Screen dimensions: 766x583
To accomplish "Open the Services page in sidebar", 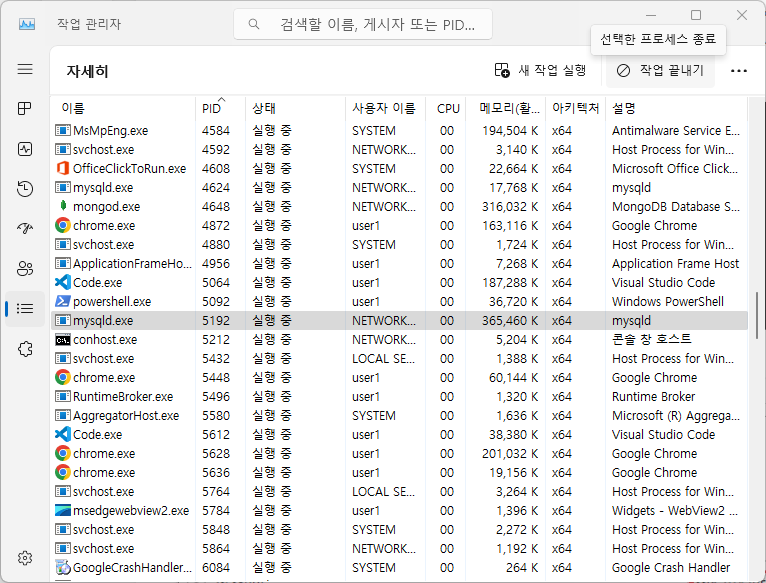I will pos(25,348).
